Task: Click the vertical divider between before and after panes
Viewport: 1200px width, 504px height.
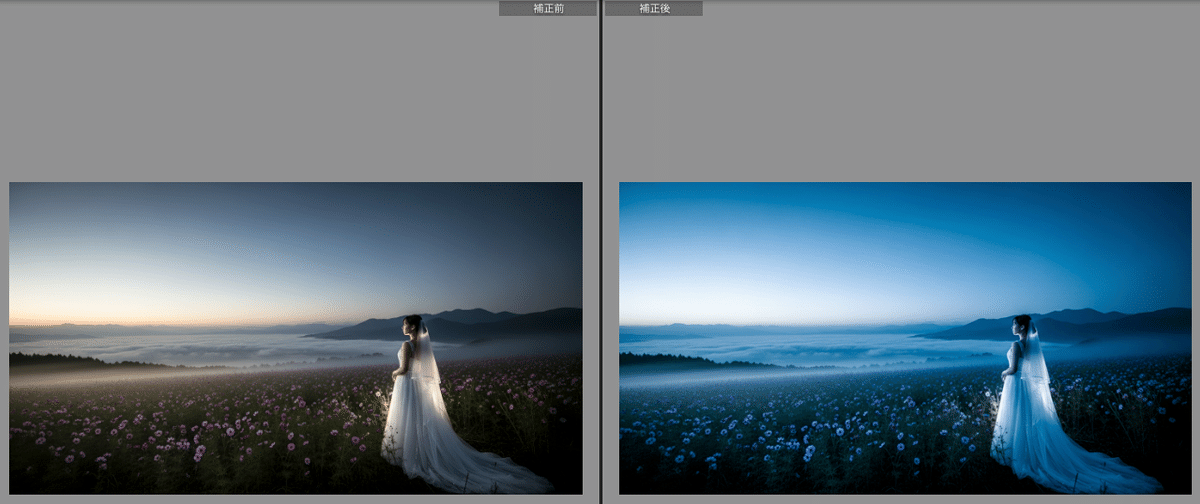Action: (600, 250)
